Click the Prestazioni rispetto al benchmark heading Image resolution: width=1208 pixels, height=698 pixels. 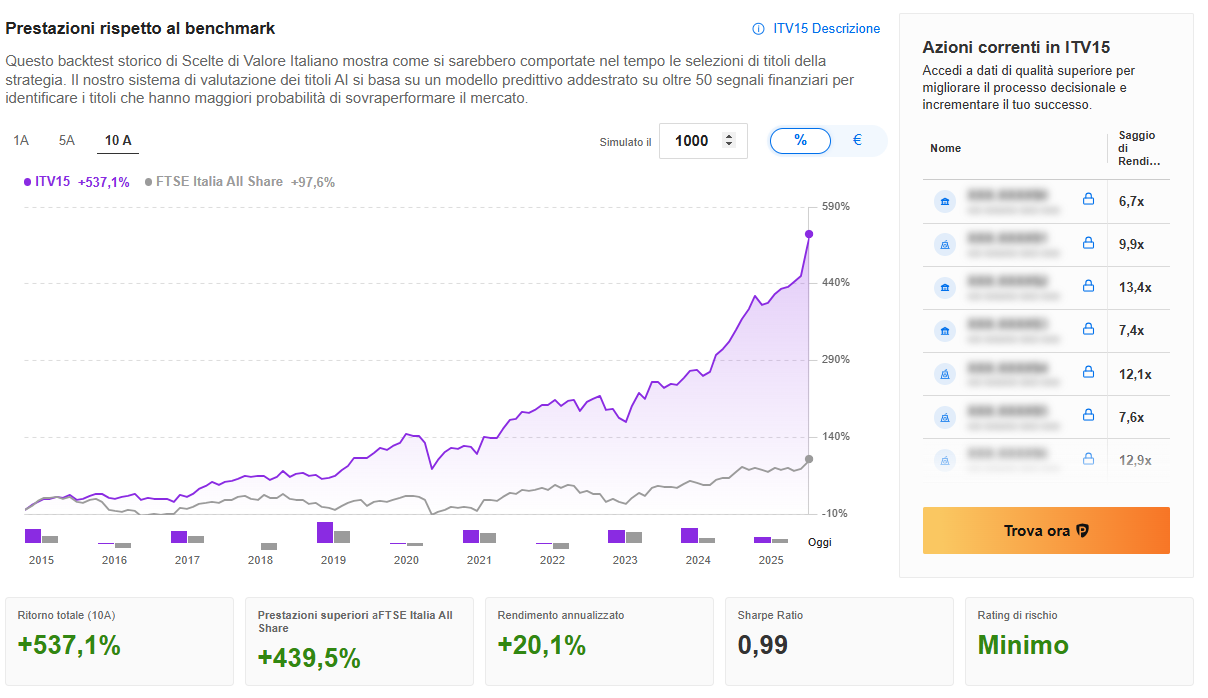[x=140, y=28]
